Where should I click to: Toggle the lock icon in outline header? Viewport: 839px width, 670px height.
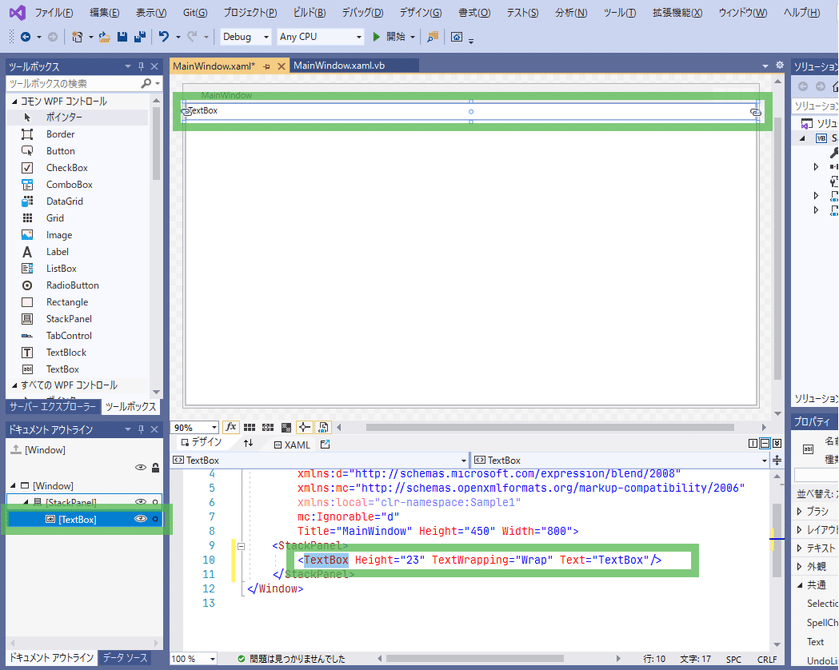click(155, 467)
